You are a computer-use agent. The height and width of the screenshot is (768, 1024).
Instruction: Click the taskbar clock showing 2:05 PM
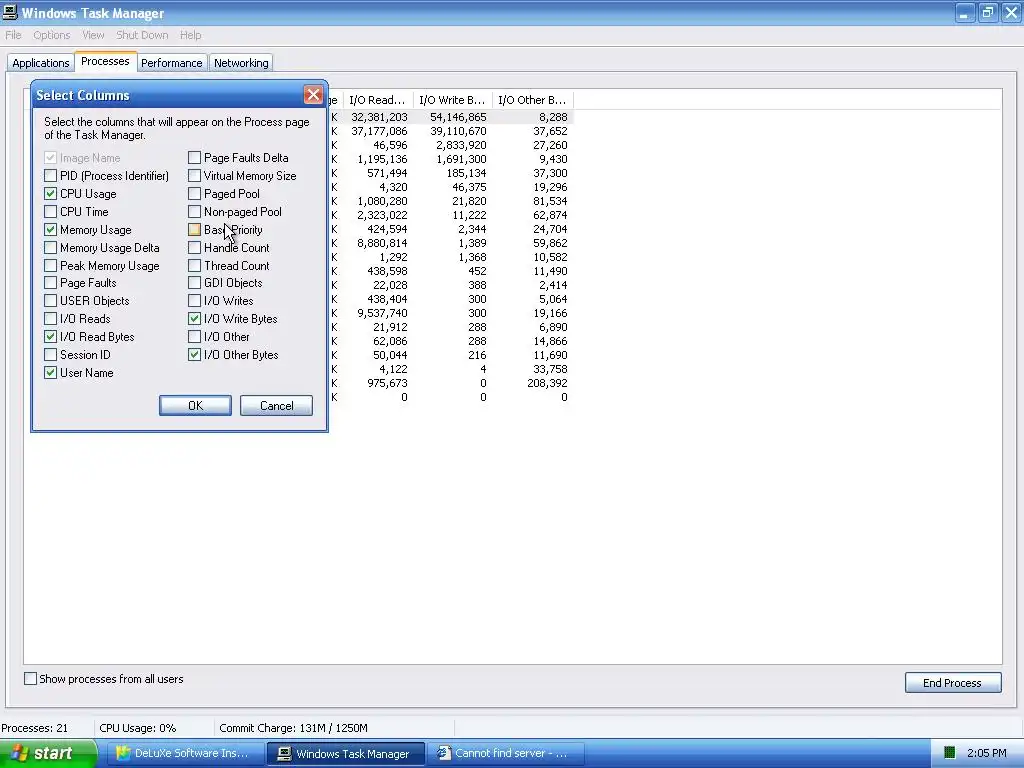(x=987, y=753)
